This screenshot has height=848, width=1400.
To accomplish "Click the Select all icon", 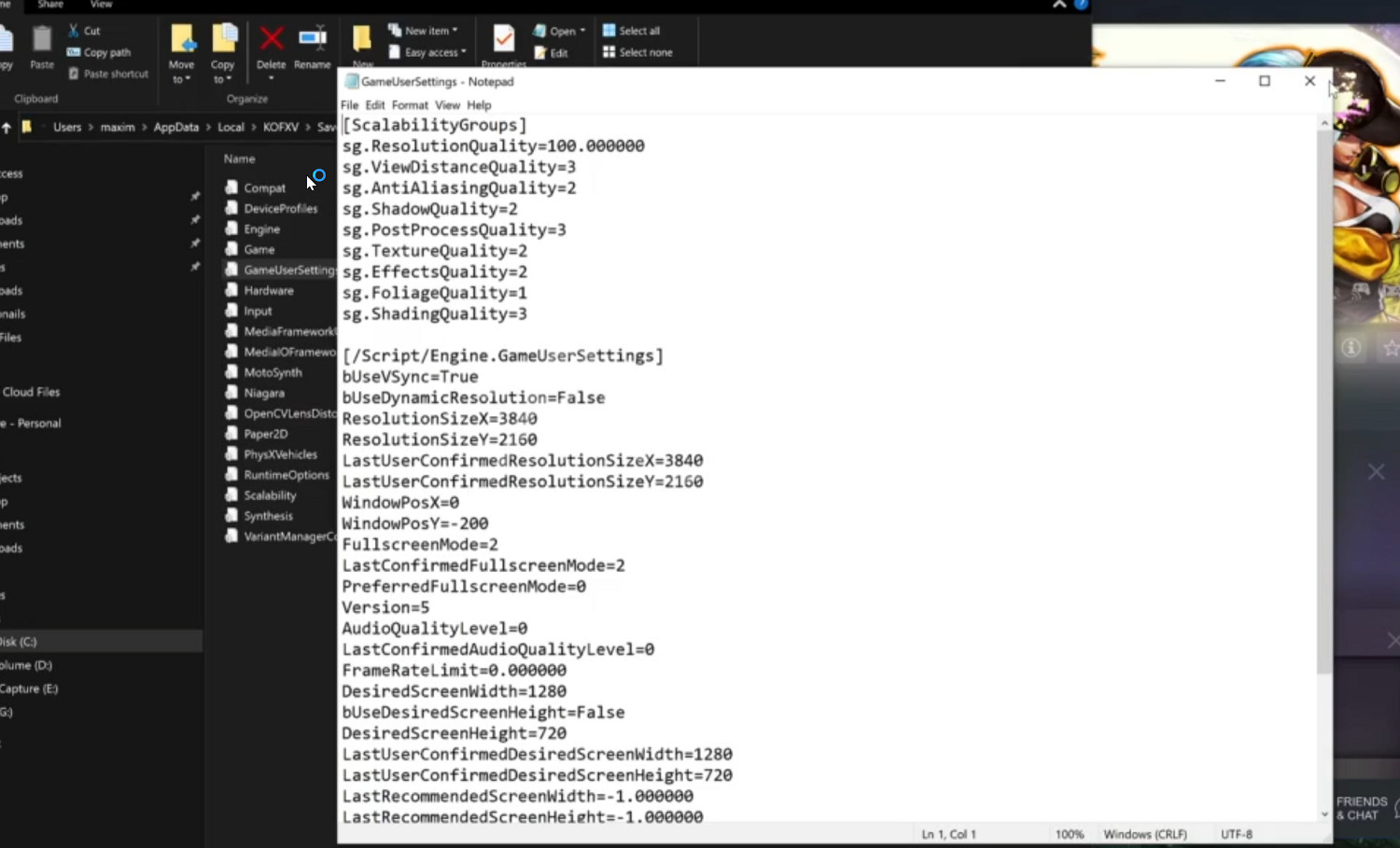I will (609, 31).
